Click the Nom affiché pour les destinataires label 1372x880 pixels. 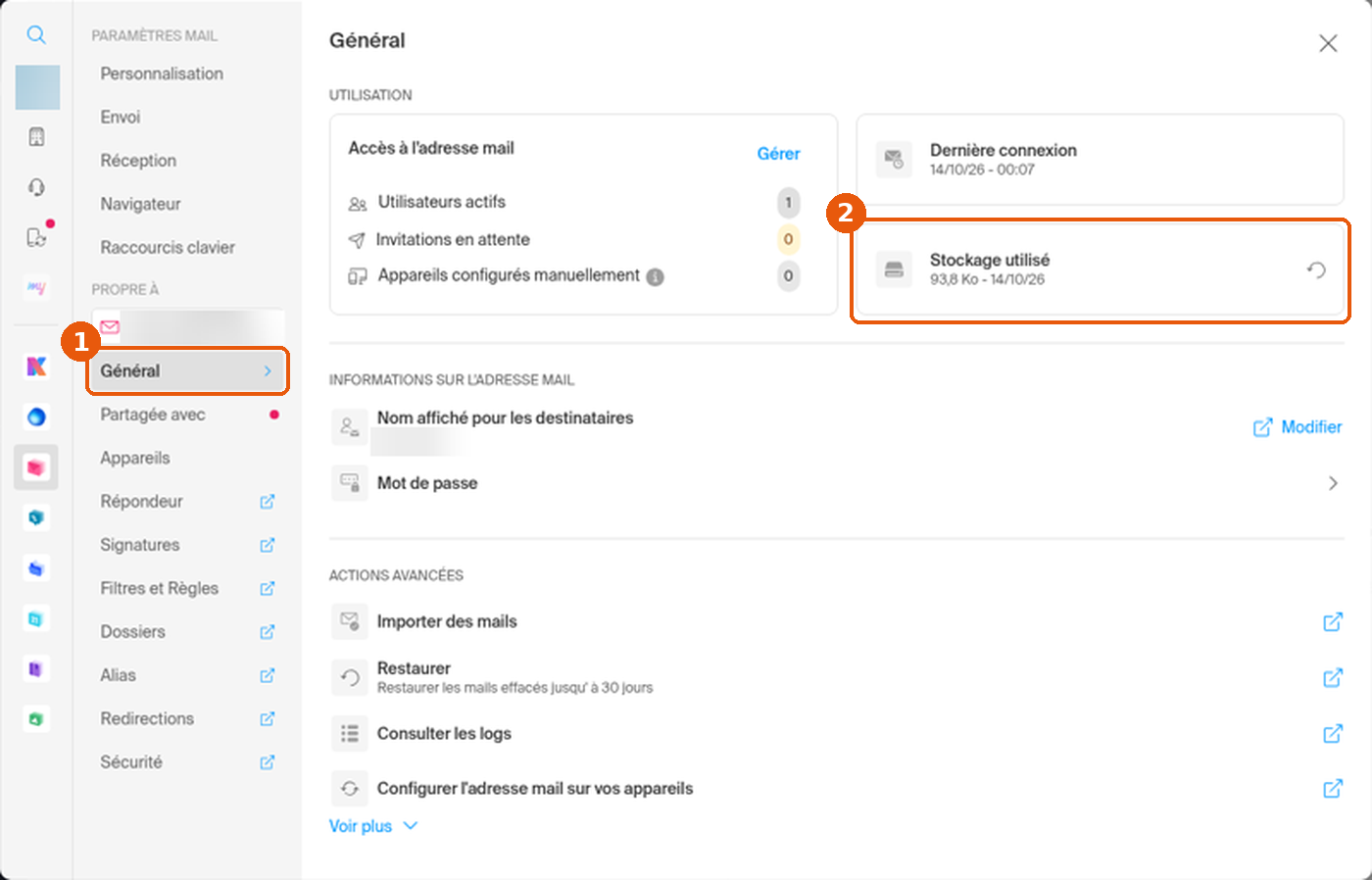tap(505, 417)
